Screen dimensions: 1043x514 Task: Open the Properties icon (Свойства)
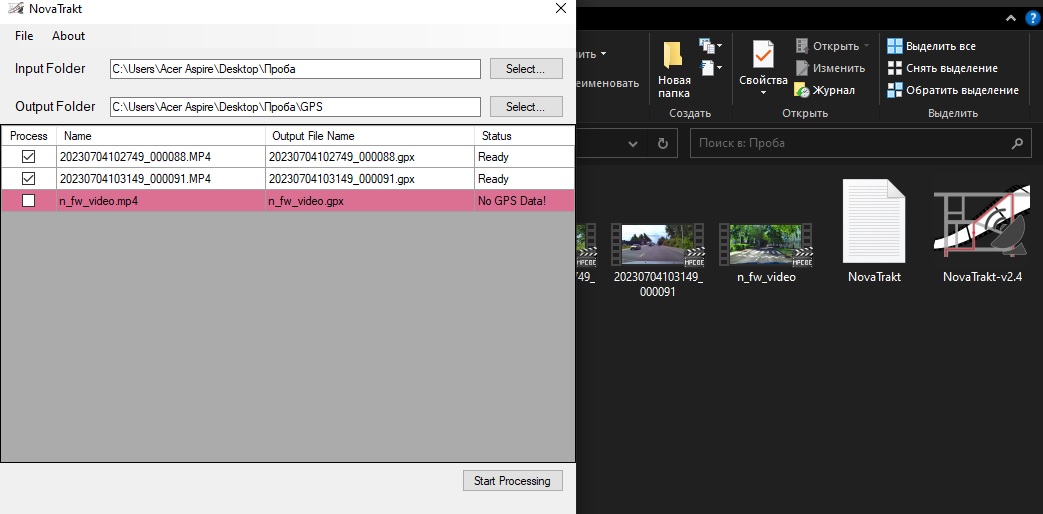(763, 54)
